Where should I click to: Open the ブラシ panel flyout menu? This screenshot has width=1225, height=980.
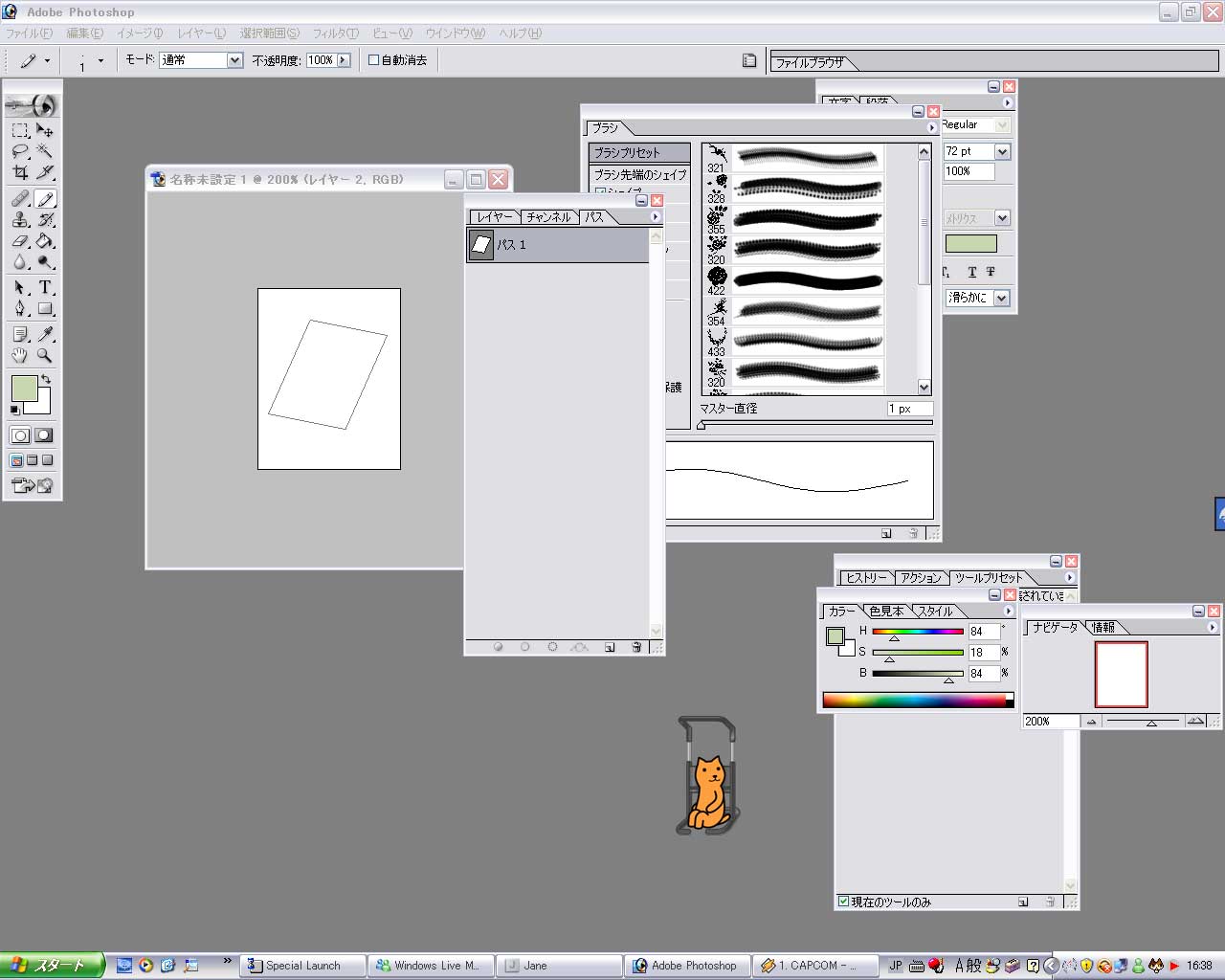(931, 127)
